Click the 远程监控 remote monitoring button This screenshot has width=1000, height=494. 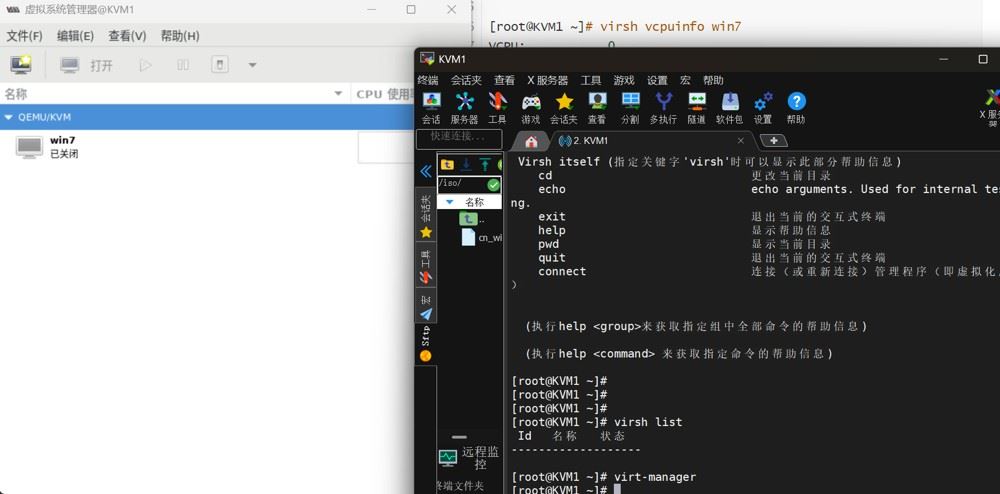[x=469, y=458]
